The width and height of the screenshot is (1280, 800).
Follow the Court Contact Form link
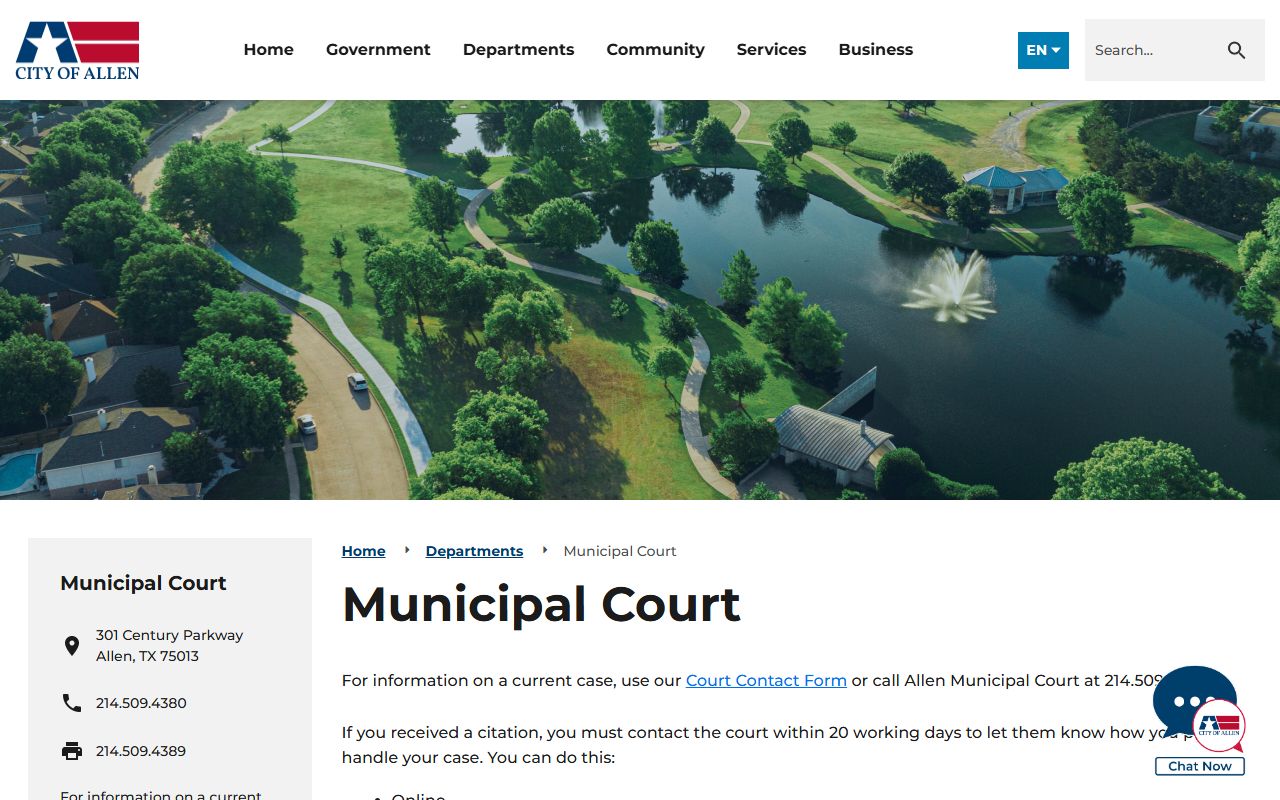pyautogui.click(x=766, y=680)
